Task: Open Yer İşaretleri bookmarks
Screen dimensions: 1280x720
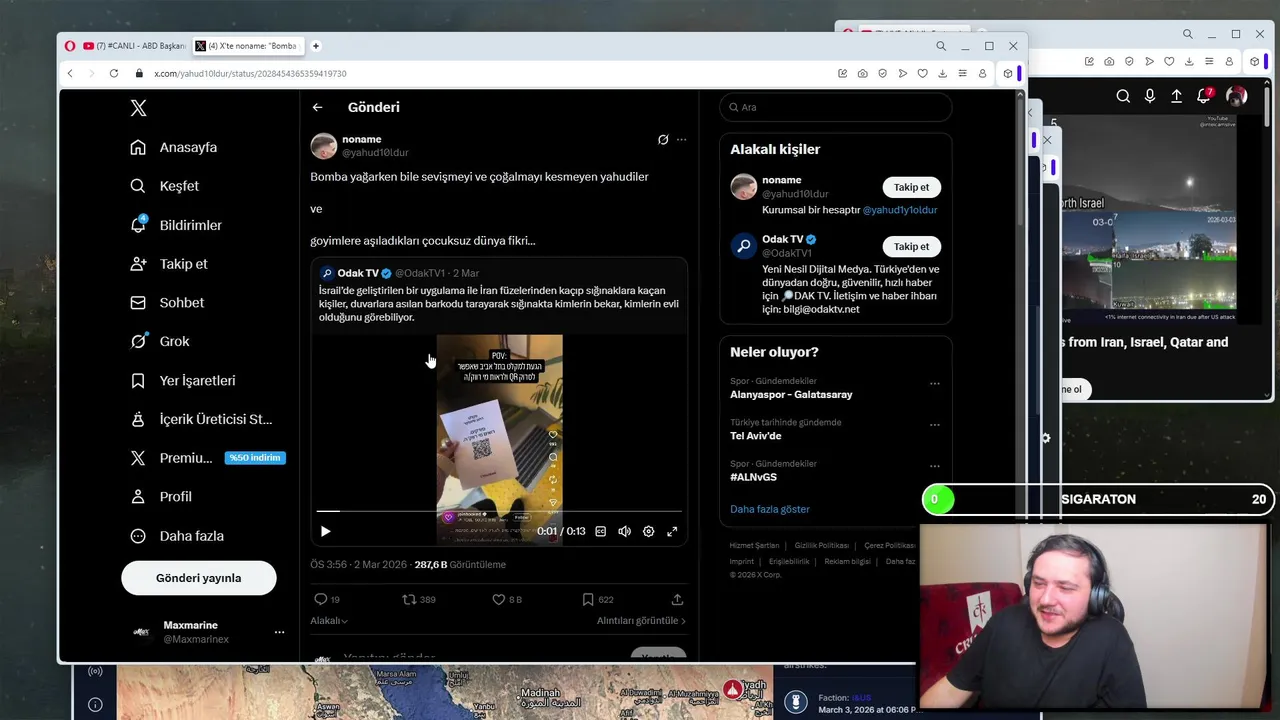Action: 183,380
